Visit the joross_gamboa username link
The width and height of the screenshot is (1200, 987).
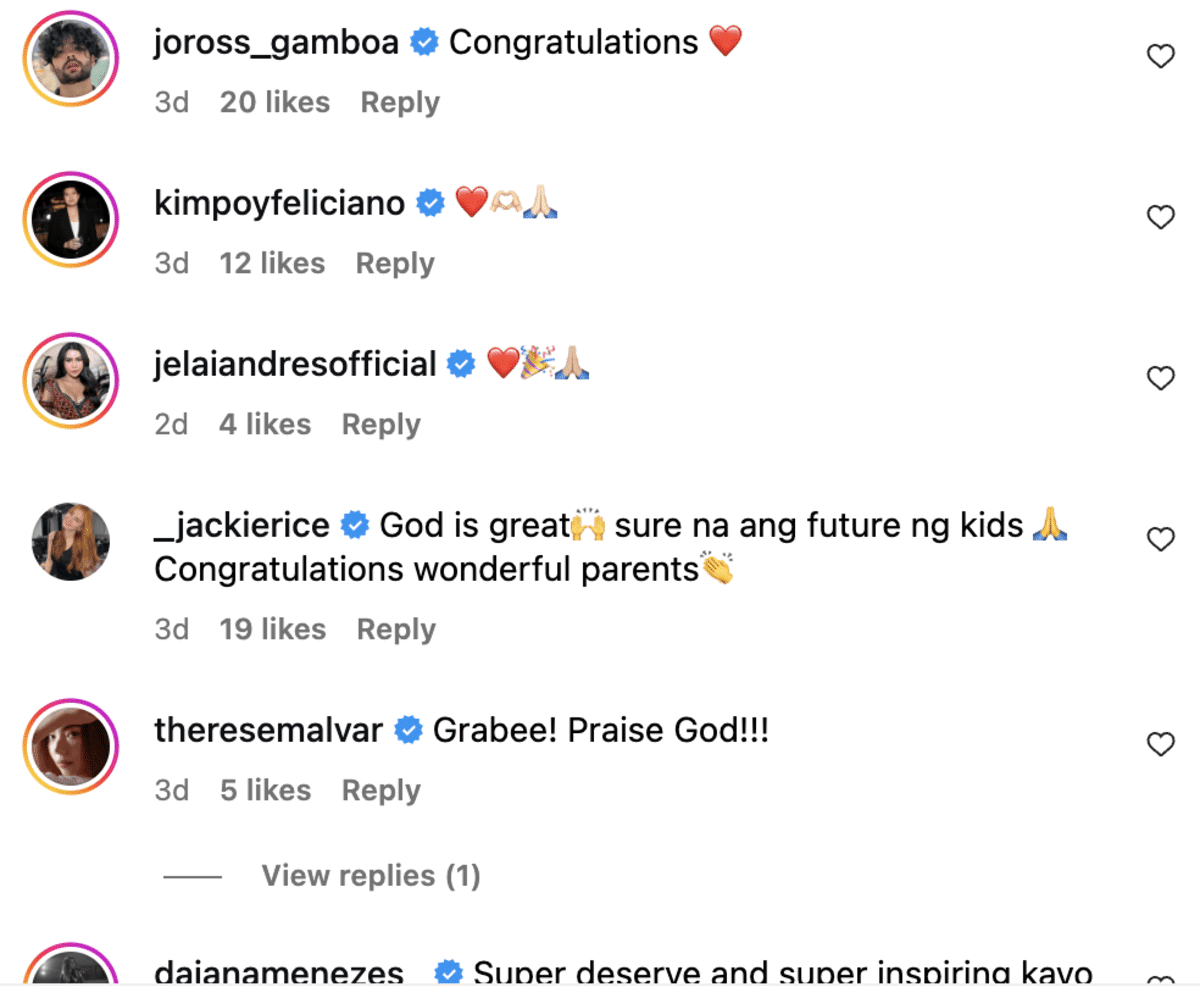[277, 42]
